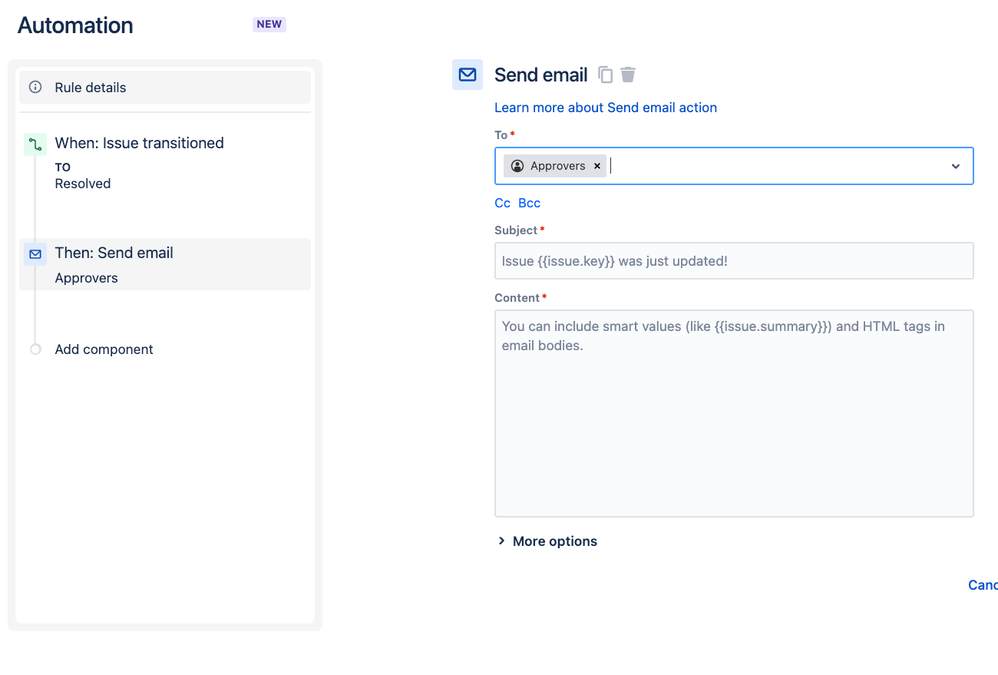
Task: Open Learn more about Send email action link
Action: [x=605, y=108]
